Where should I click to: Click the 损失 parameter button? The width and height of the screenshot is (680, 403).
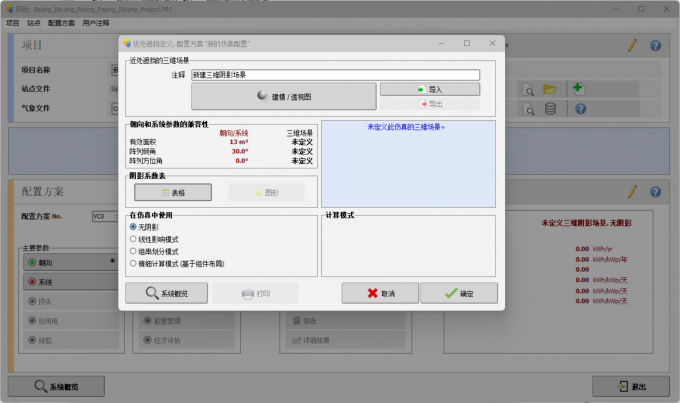tap(71, 301)
